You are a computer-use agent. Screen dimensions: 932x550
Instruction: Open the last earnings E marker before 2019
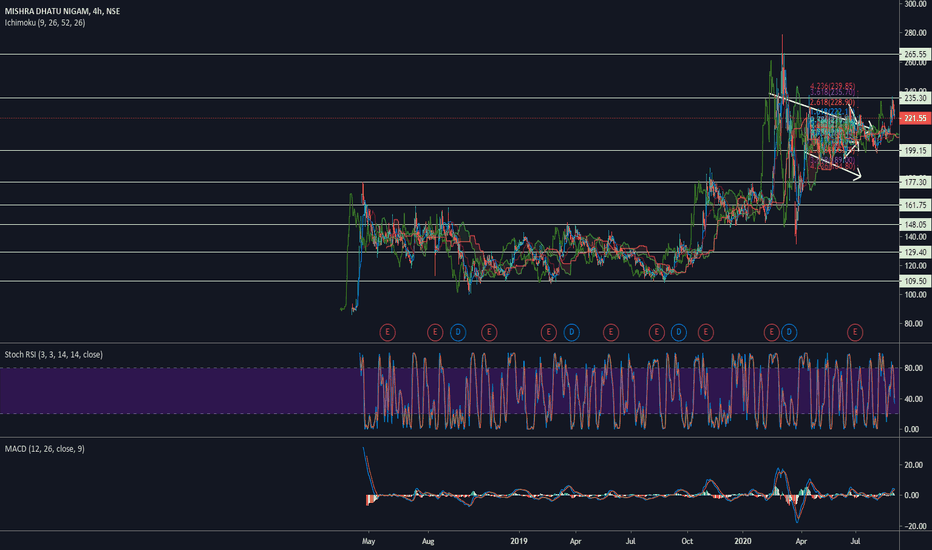489,332
